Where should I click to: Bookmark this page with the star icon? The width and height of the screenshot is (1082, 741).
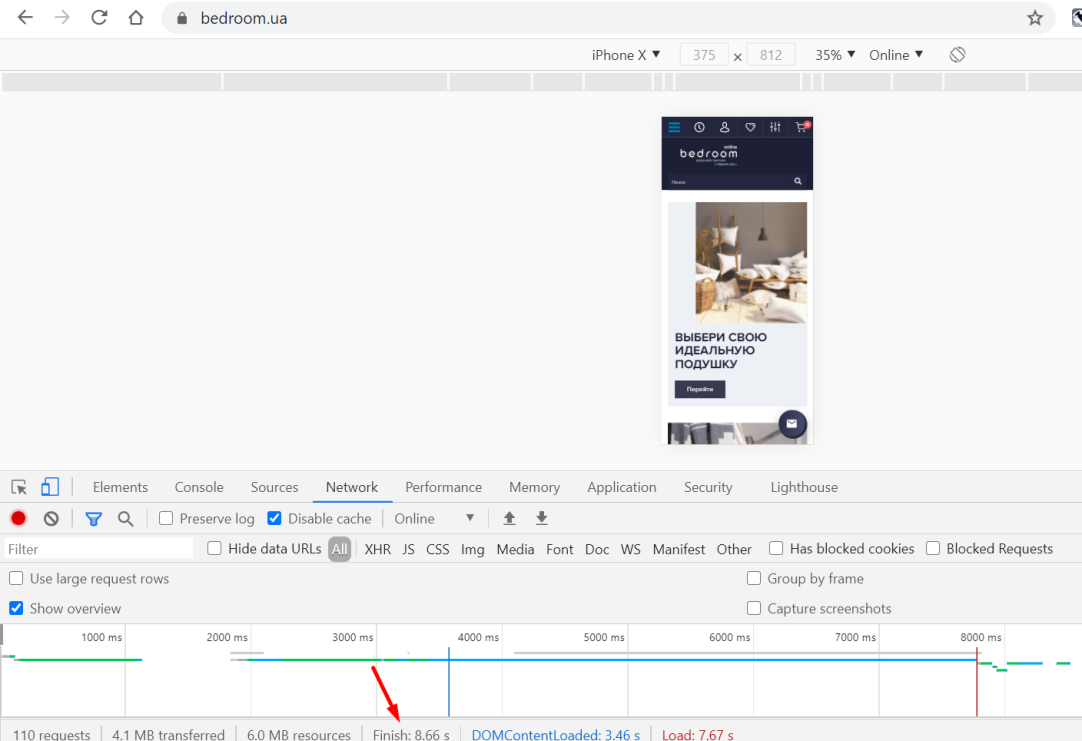[x=1034, y=18]
